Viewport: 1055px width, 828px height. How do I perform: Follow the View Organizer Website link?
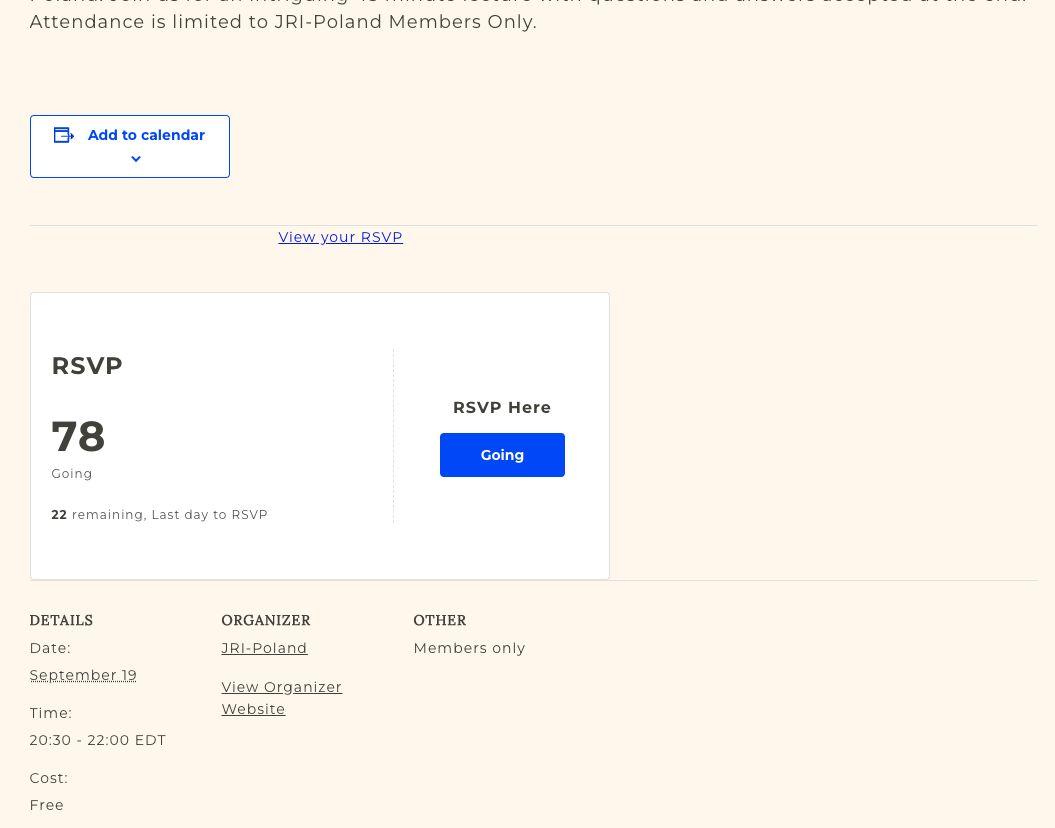tap(281, 698)
